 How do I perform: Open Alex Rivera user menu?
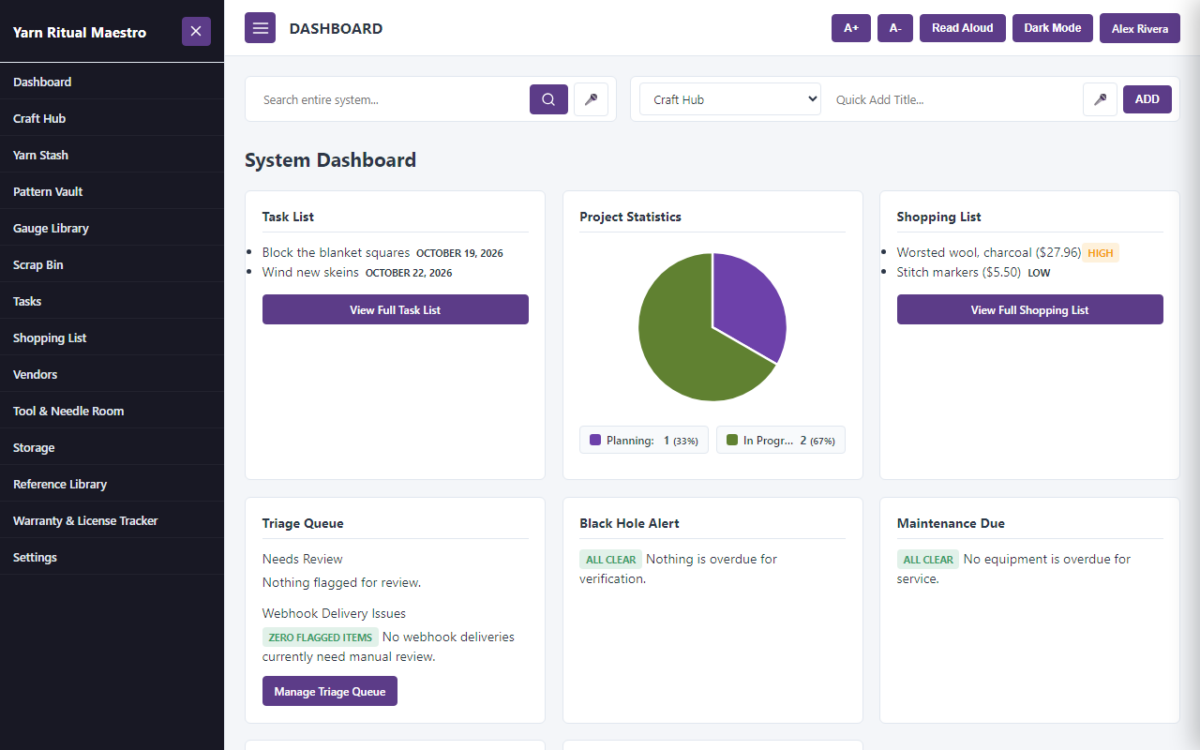tap(1139, 28)
